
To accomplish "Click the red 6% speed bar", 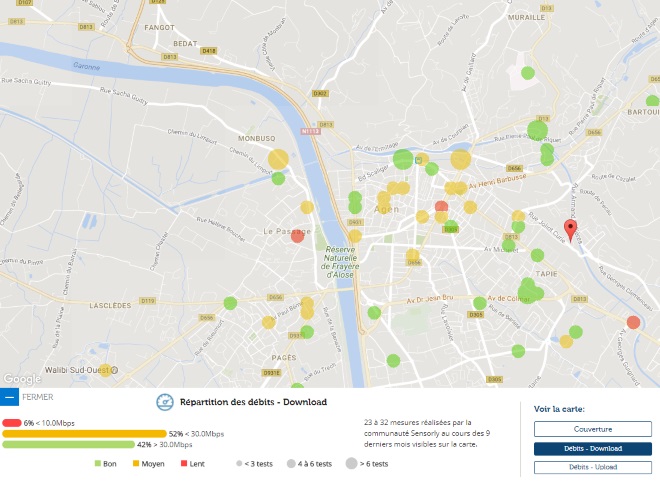I will click(12, 423).
